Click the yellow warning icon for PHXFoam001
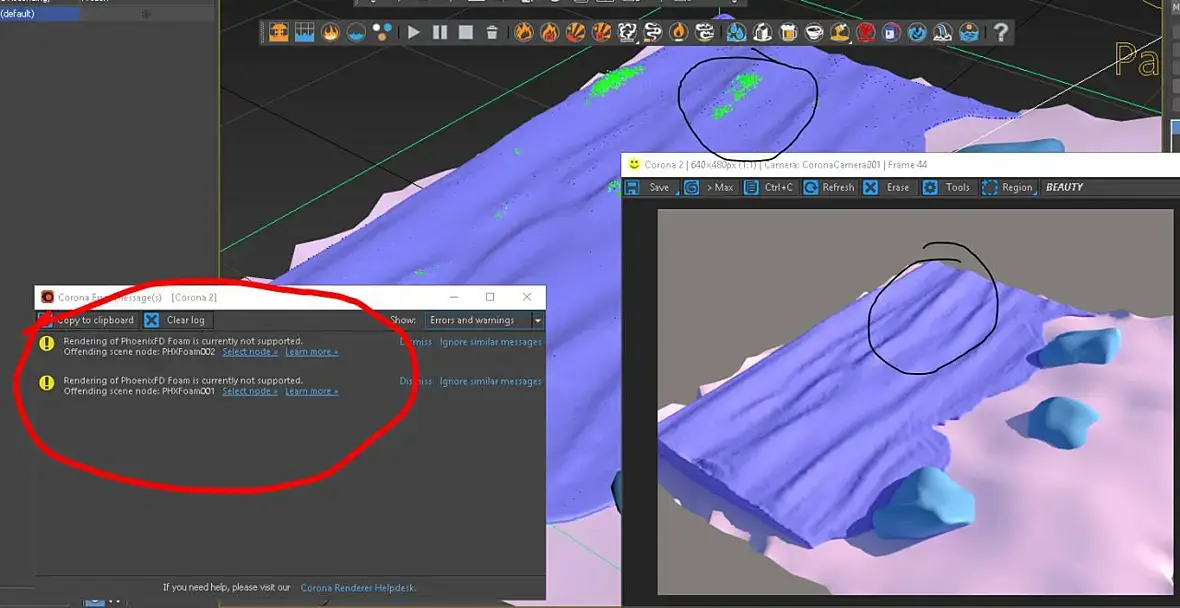The width and height of the screenshot is (1180, 608). [x=47, y=383]
